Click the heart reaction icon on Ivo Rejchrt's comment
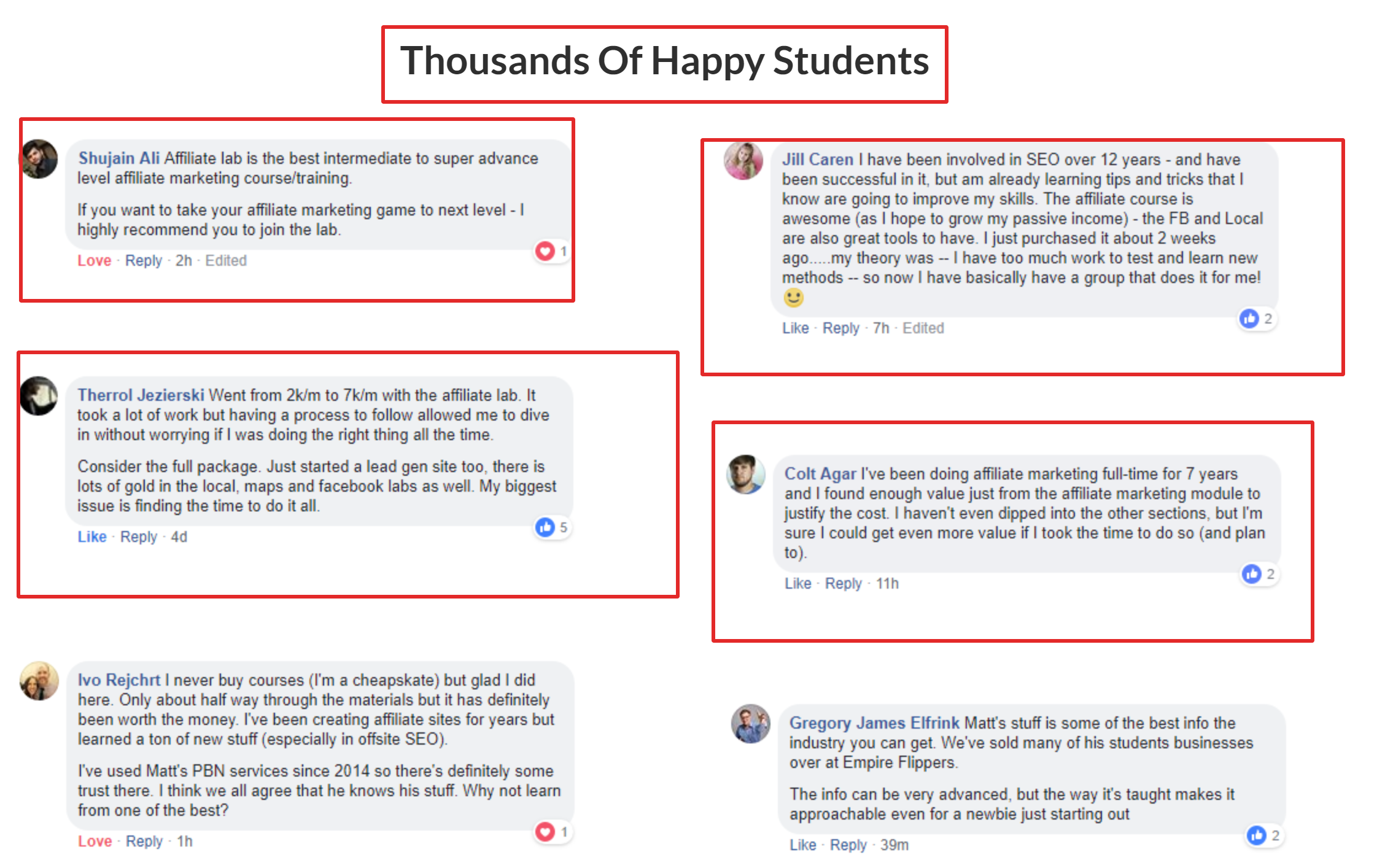 [x=545, y=832]
